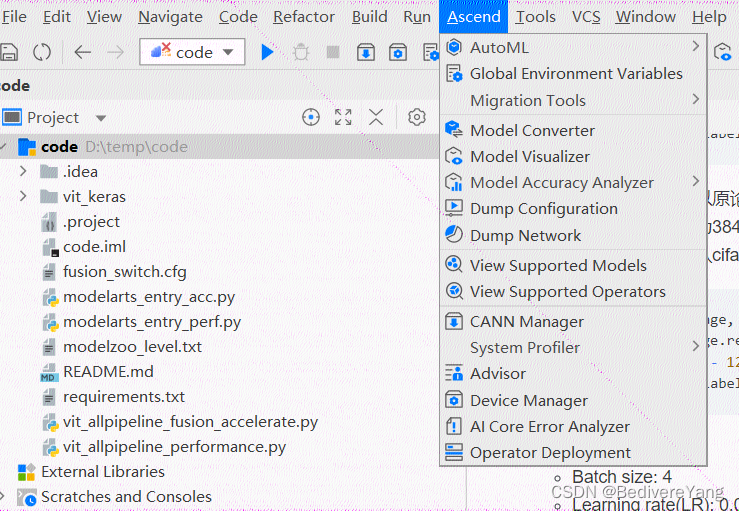739x511 pixels.
Task: Open the File menu
Action: click(x=14, y=17)
